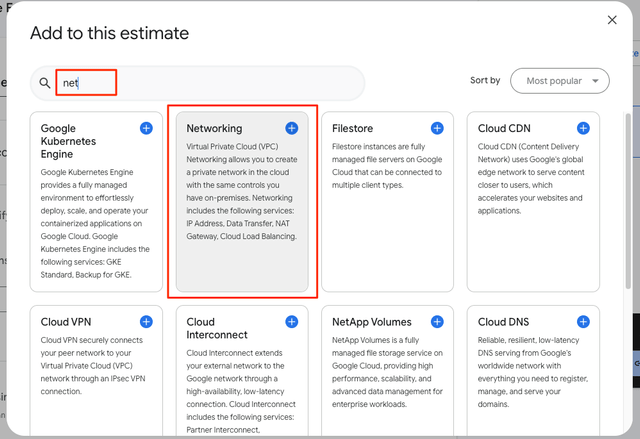Viewport: 640px width, 439px height.
Task: Click the NetApp Volumes plus icon
Action: [437, 322]
